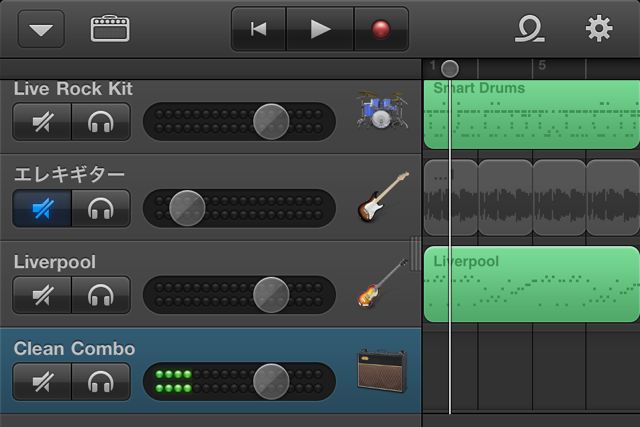The height and width of the screenshot is (427, 640).
Task: Mute the Live Rock Kit track
Action: [42, 122]
